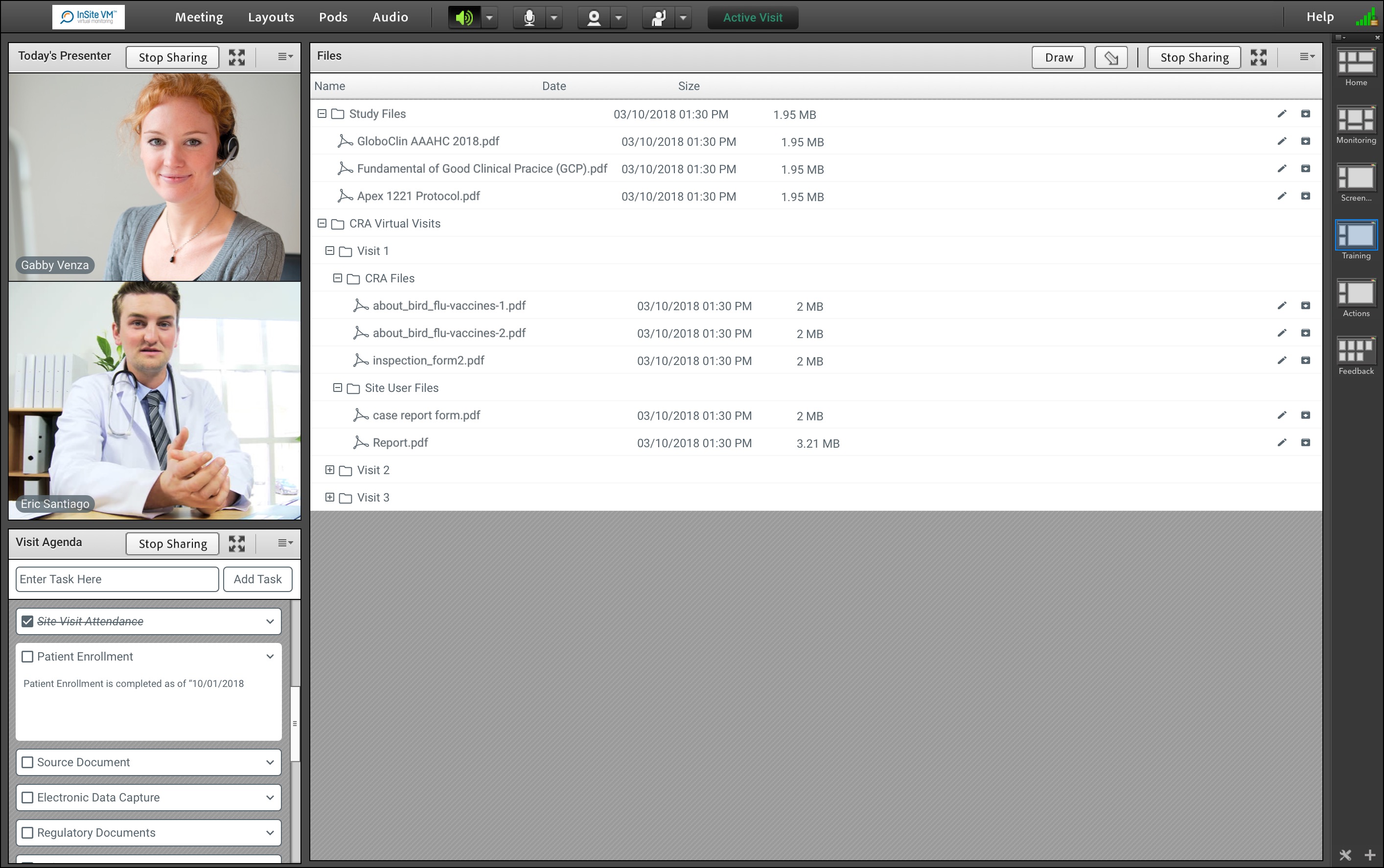Maximize the Files pod with fullscreen icon
Screen dimensions: 1384x868
(x=1259, y=57)
